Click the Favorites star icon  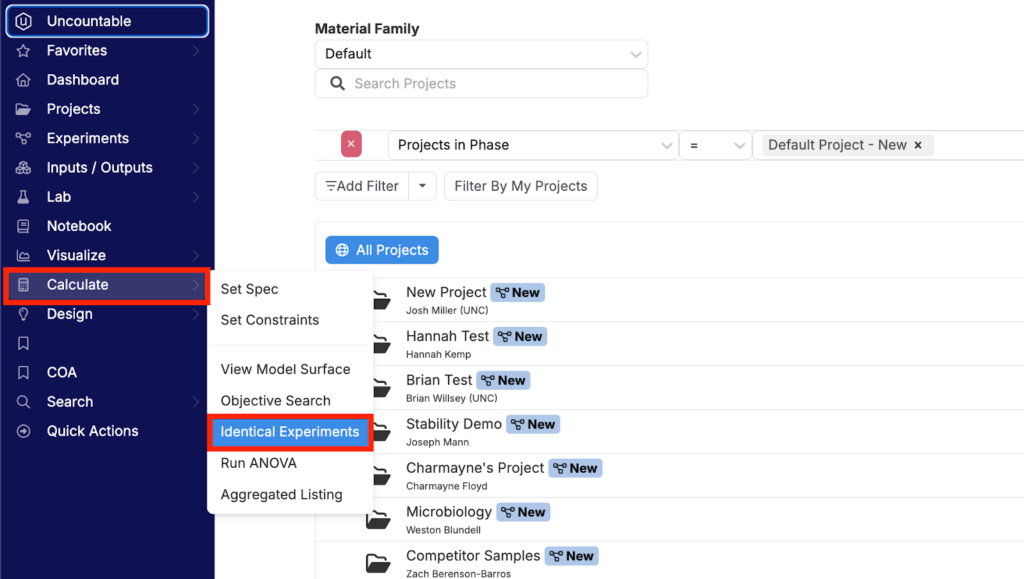(x=23, y=51)
